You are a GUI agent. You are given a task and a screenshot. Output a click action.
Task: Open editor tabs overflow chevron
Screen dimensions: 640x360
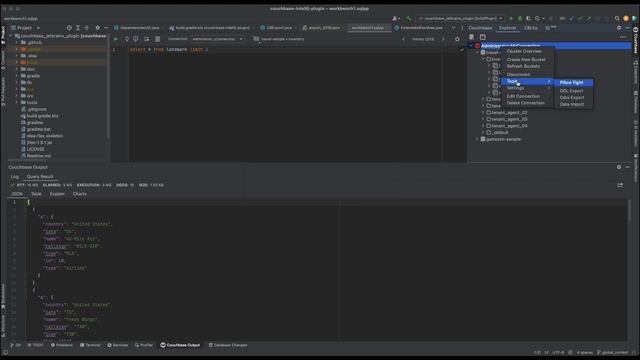[x=453, y=28]
